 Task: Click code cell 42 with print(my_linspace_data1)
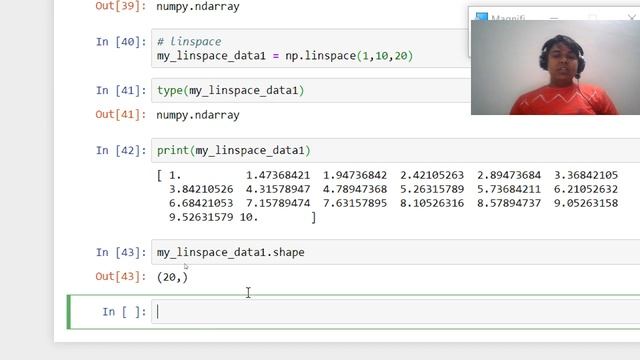(396, 151)
